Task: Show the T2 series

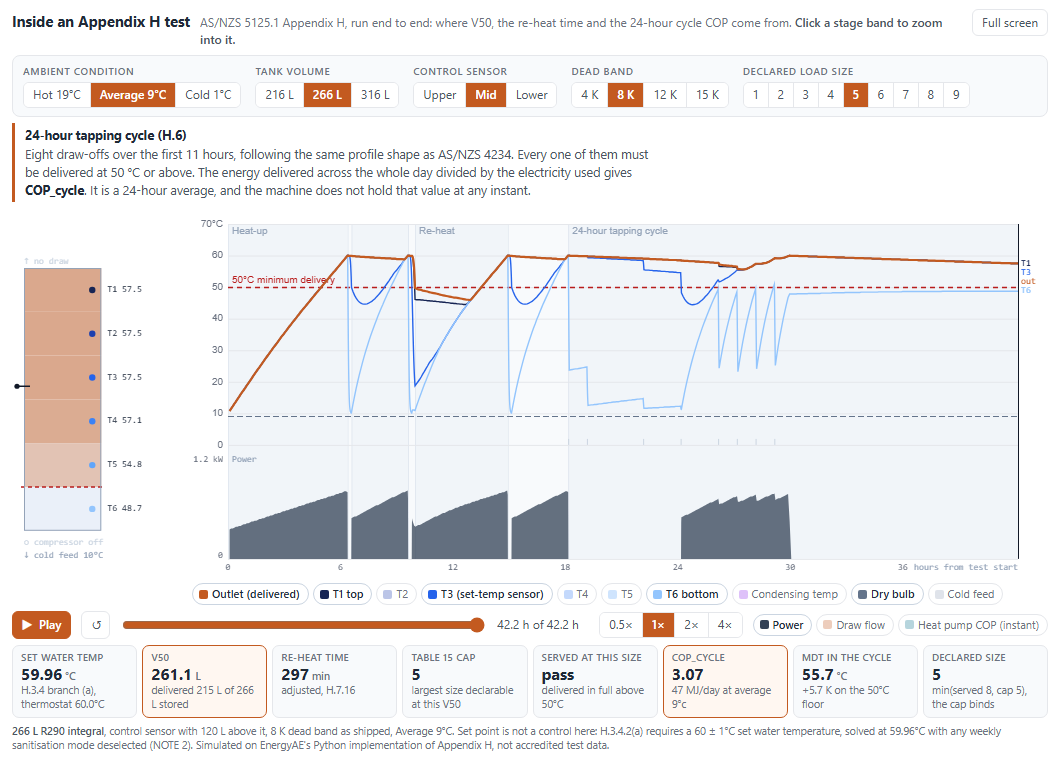Action: click(396, 595)
